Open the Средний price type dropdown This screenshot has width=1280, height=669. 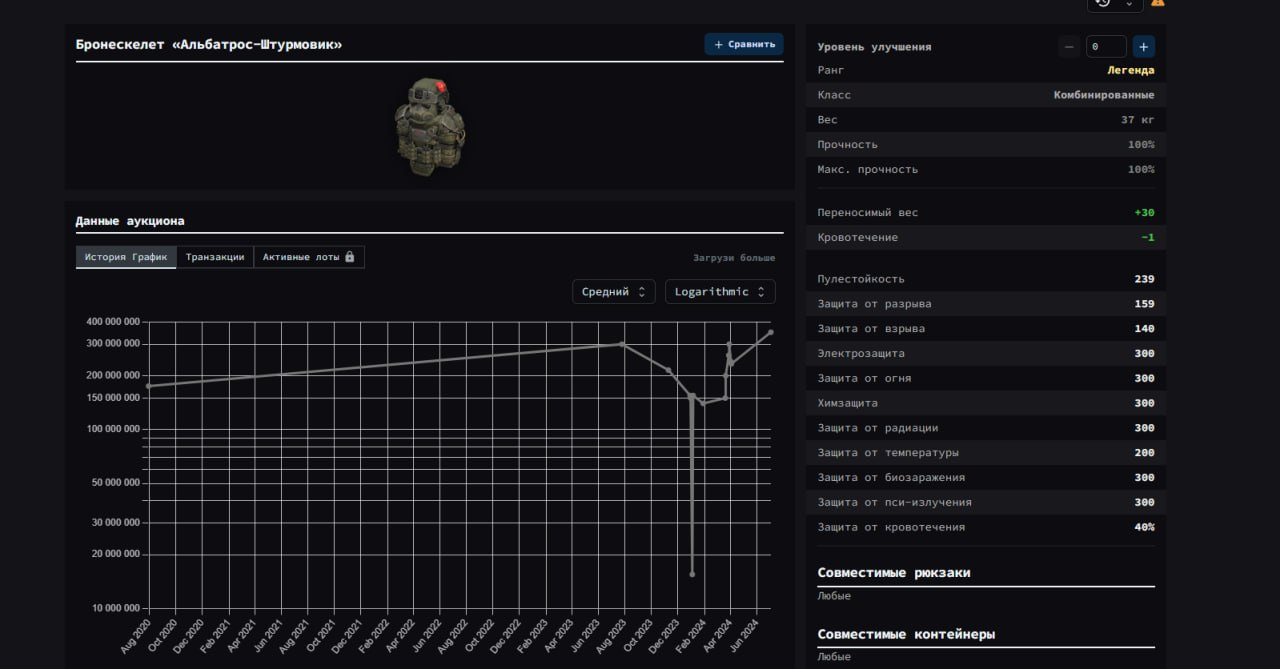point(614,292)
